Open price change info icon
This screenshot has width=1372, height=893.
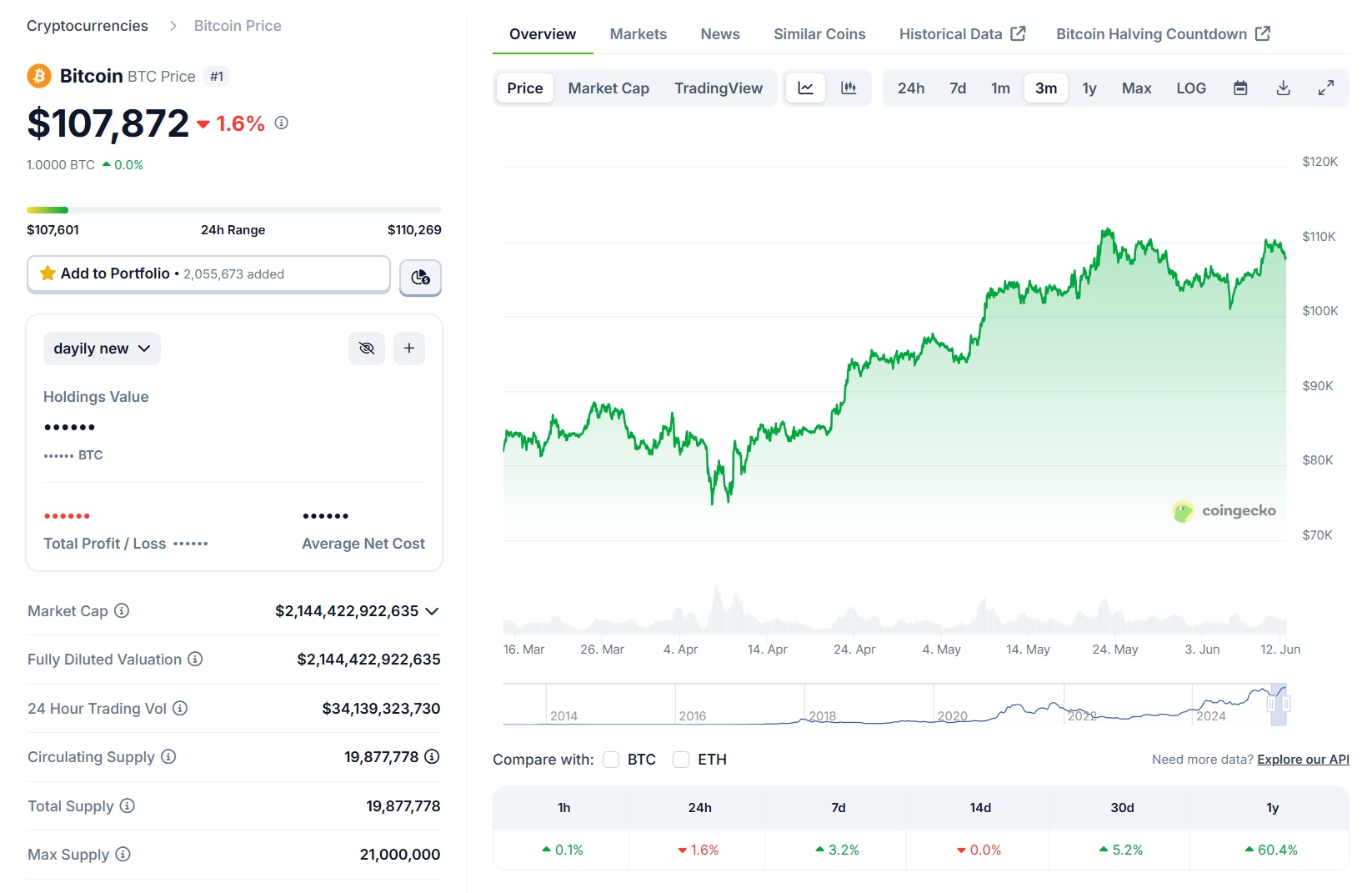(282, 123)
